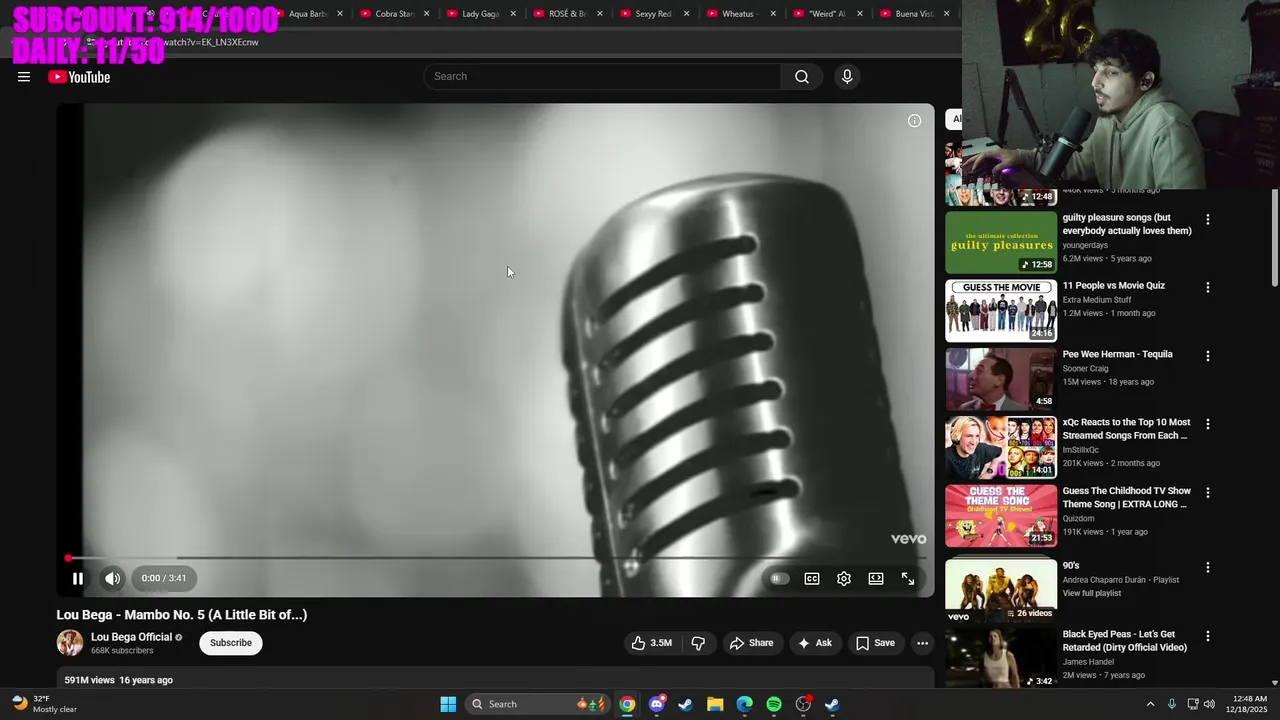Open the player settings gear
The width and height of the screenshot is (1280, 720).
click(844, 579)
